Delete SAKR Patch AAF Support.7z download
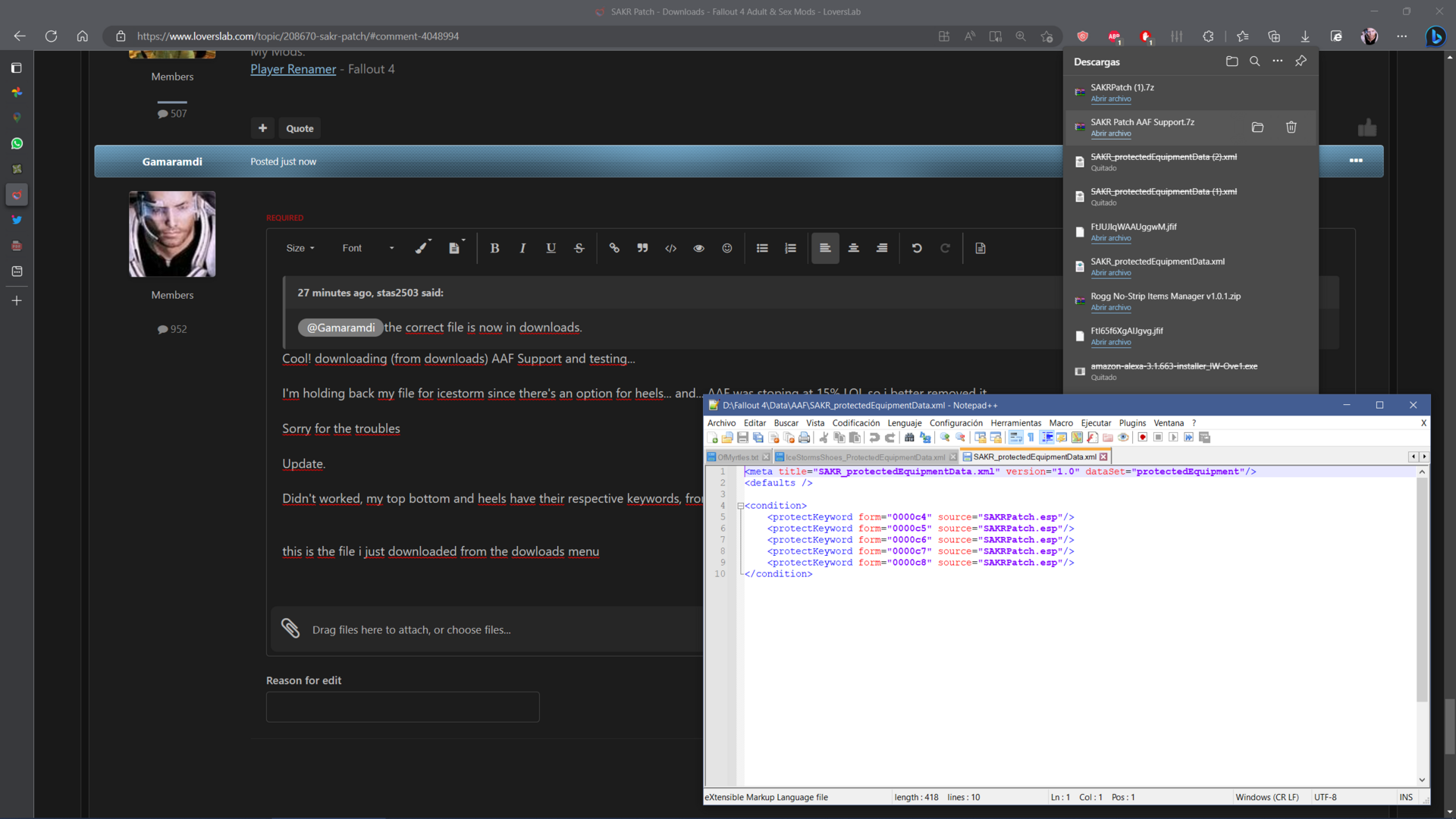 (1291, 127)
